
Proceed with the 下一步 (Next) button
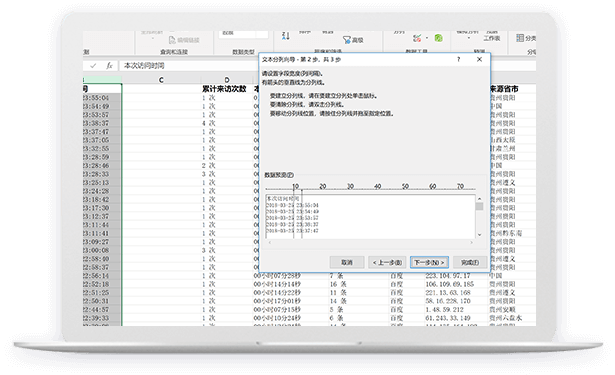(429, 262)
